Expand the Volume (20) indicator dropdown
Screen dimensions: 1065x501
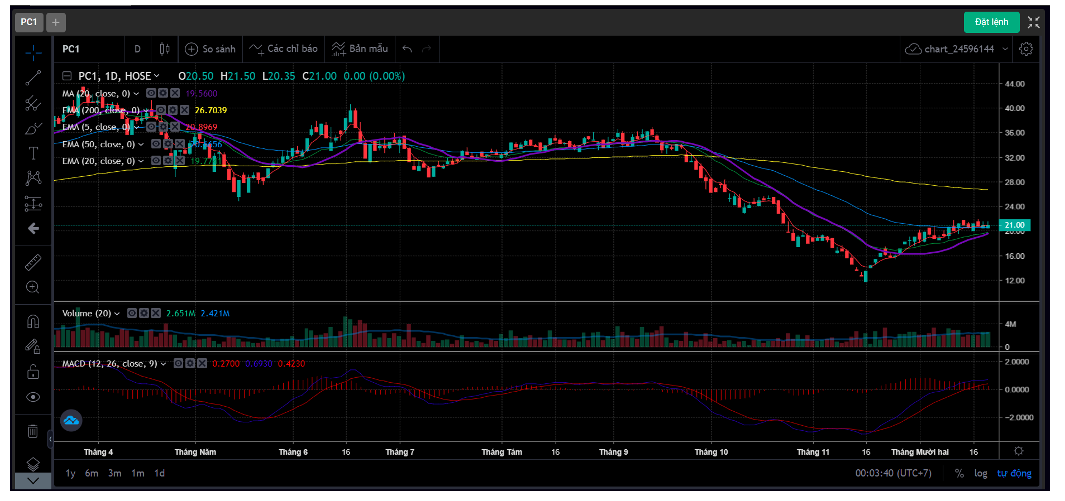point(118,313)
